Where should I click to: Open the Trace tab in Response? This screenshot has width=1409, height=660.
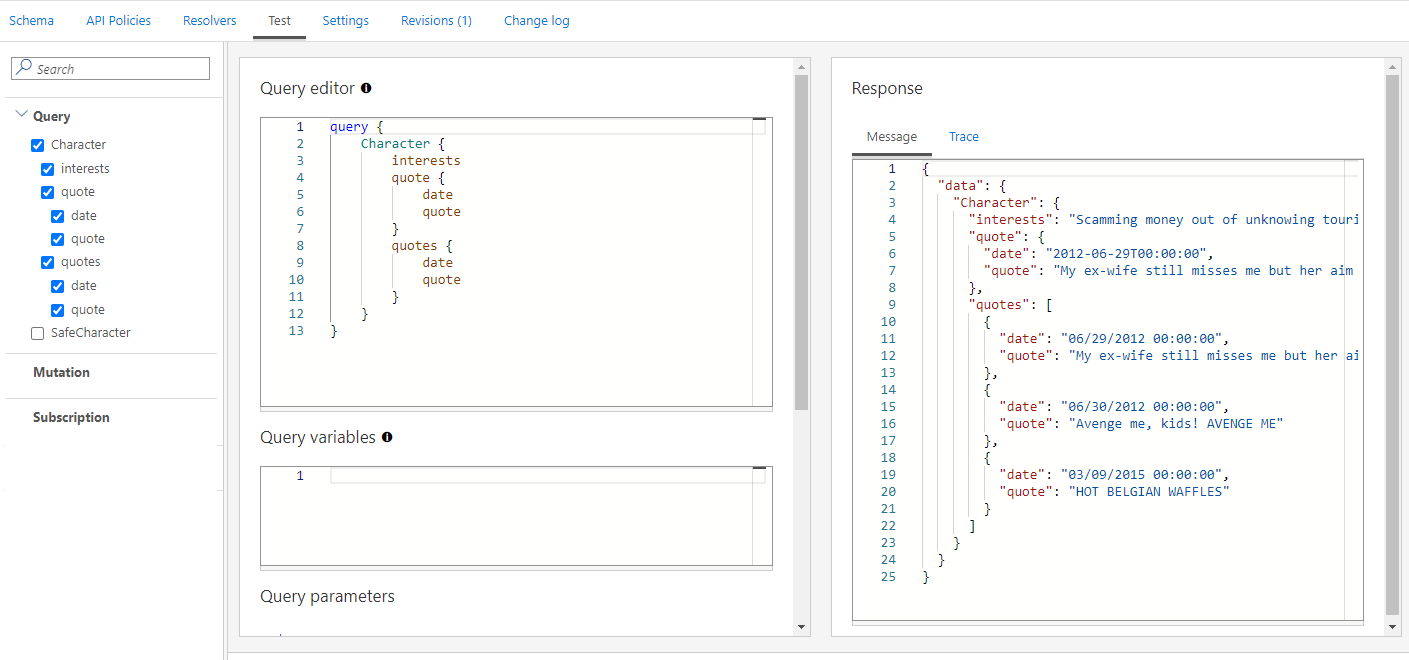963,137
